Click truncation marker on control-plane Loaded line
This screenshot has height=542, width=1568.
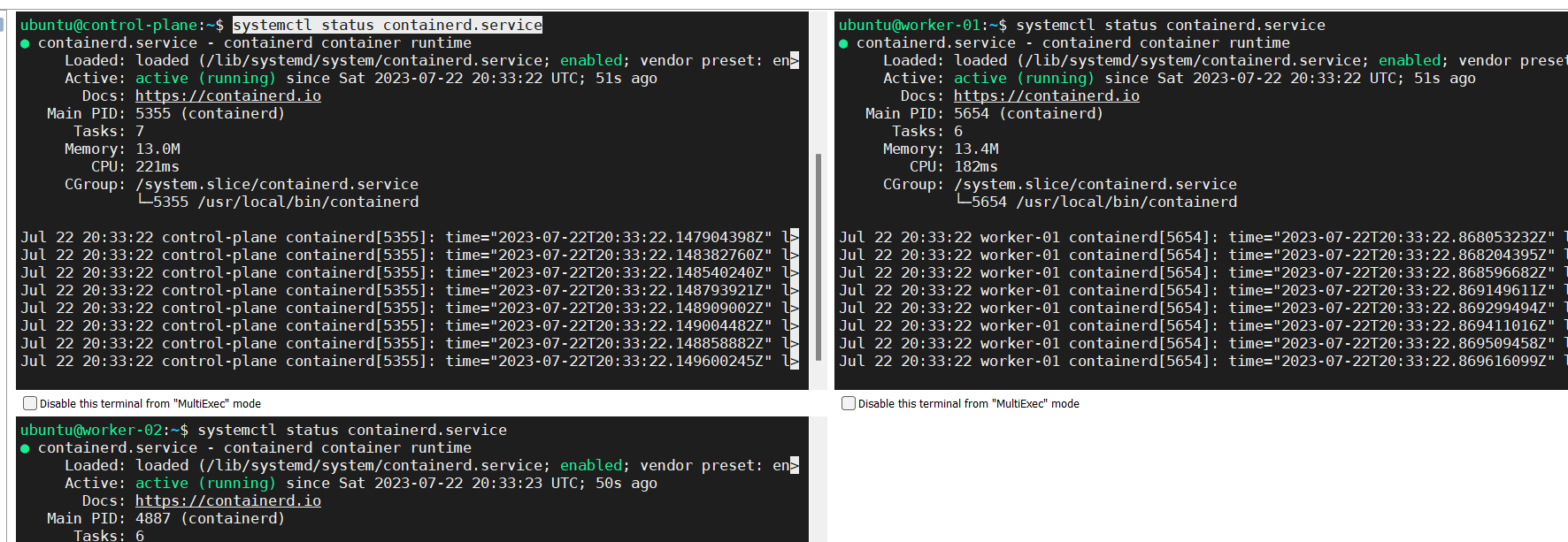[x=794, y=60]
